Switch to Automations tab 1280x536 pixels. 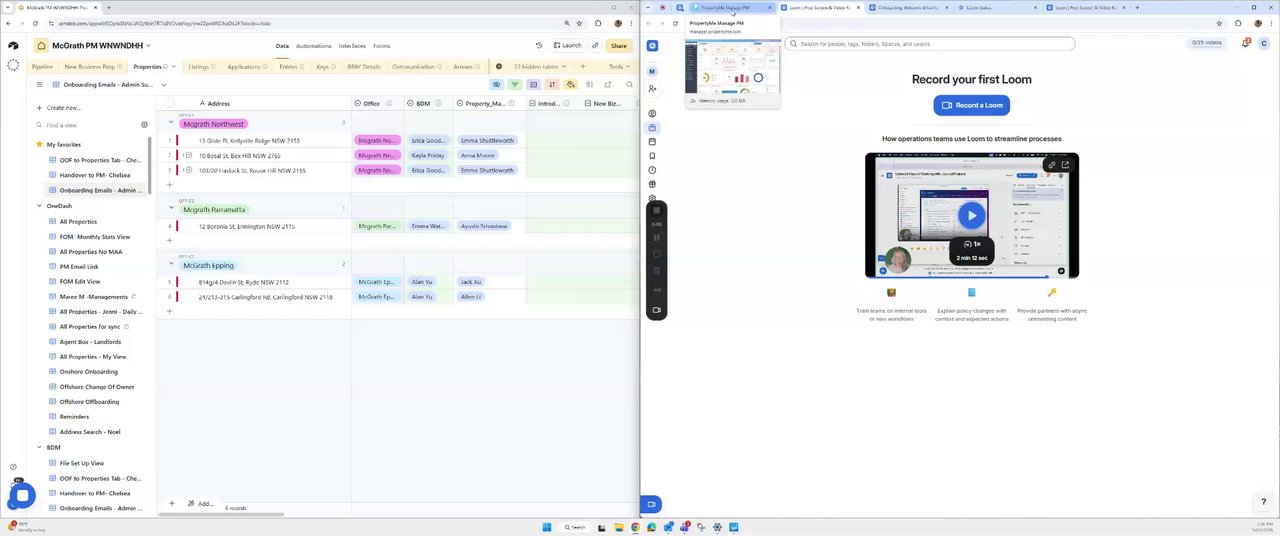pos(313,45)
